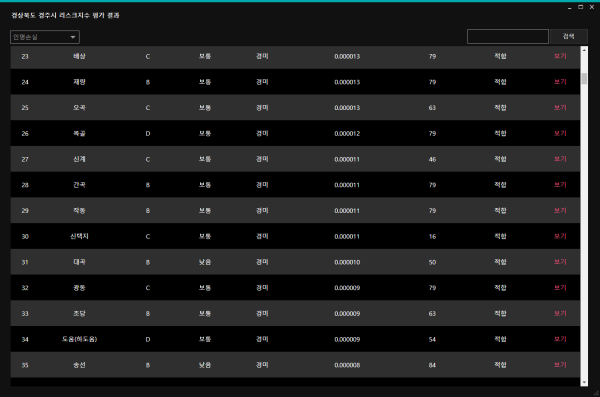The width and height of the screenshot is (600, 397).
Task: Click the 0.000010 value in row 31
Action: (347, 262)
